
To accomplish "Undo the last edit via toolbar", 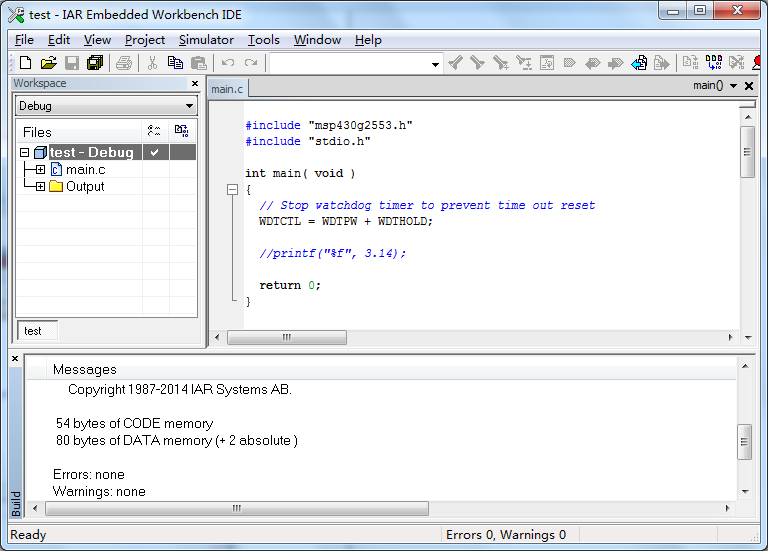I will click(228, 63).
